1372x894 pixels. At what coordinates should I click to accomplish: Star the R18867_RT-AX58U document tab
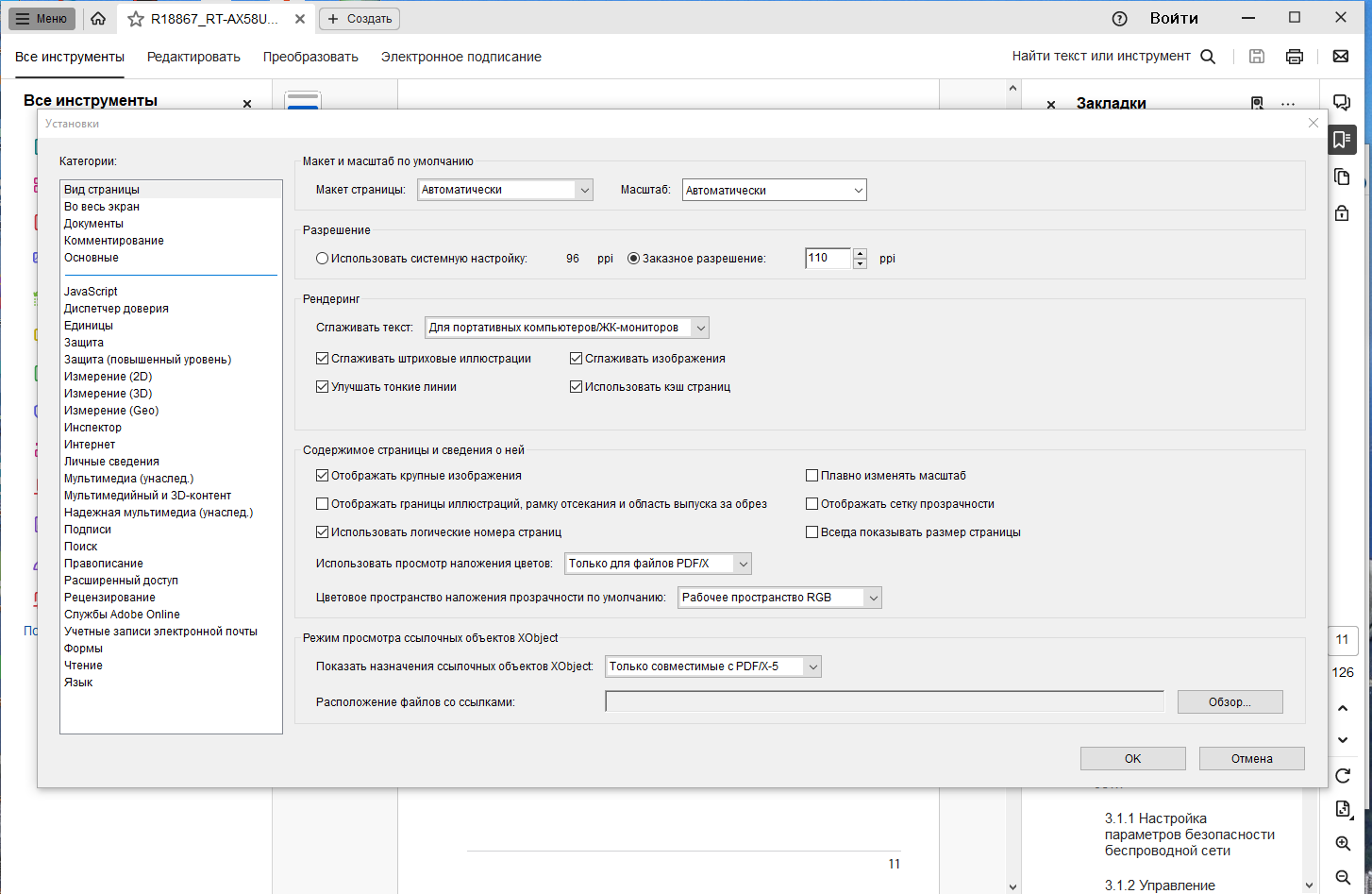[x=136, y=19]
